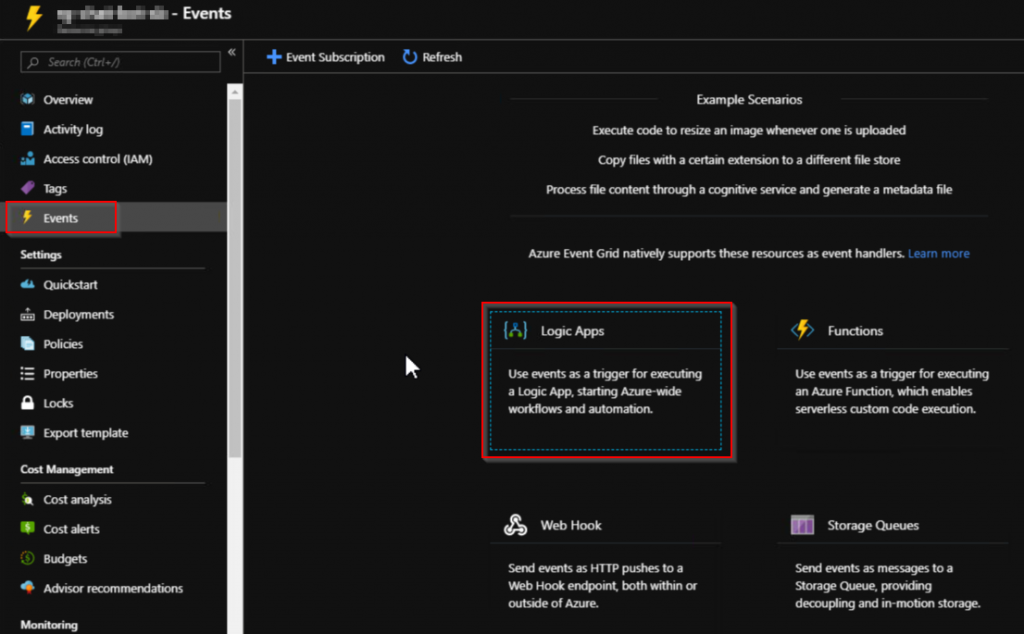Click the Quickstart cloud icon
The image size is (1024, 634).
[x=27, y=284]
